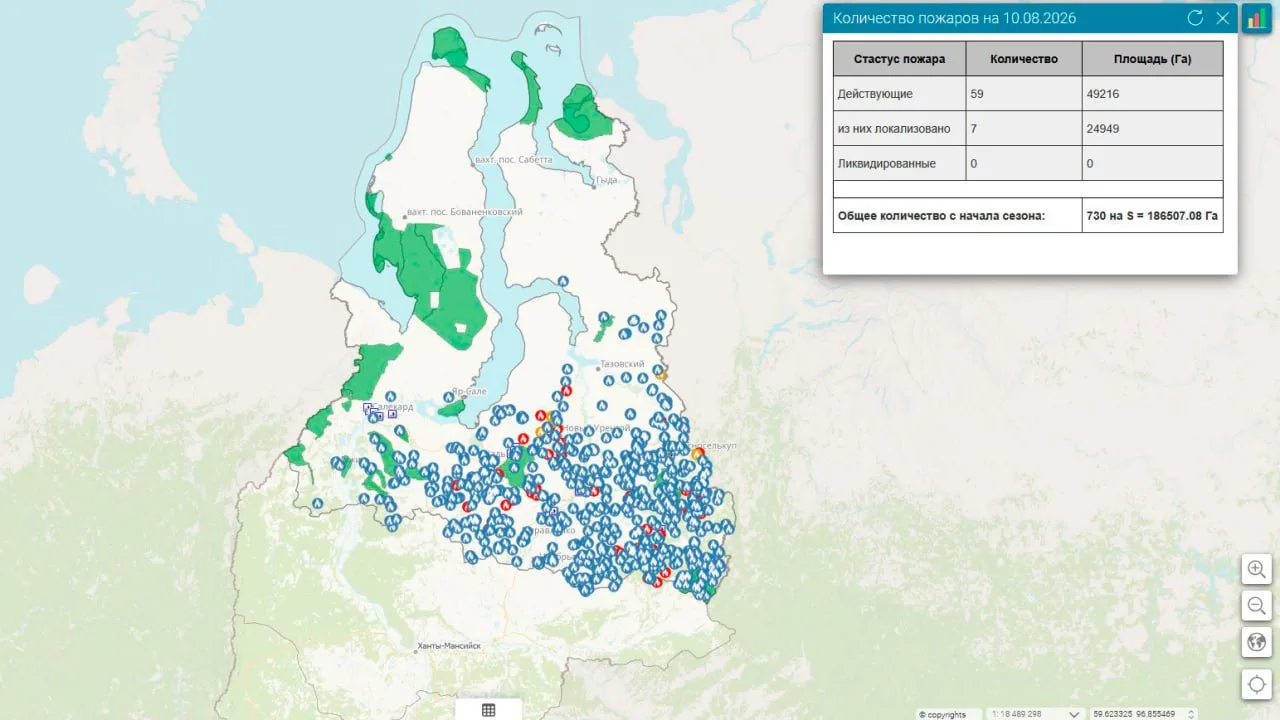Click the copyrights link
This screenshot has height=720, width=1280.
click(943, 714)
